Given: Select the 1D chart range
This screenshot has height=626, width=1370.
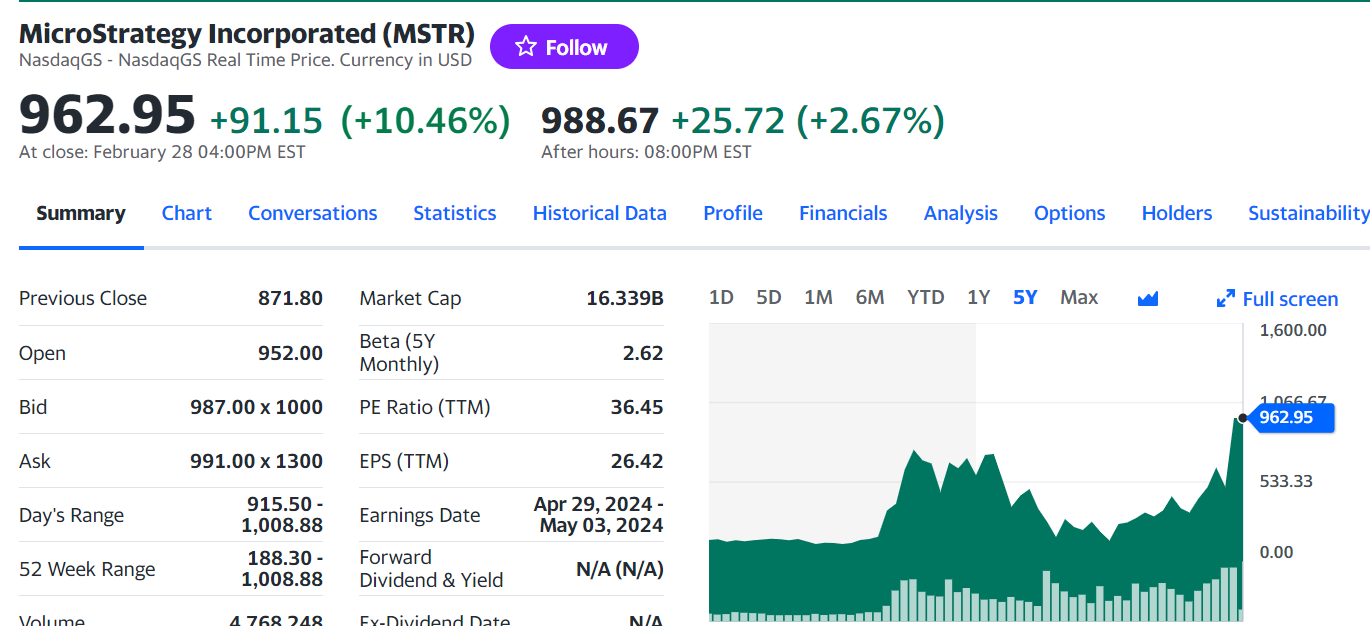Looking at the screenshot, I should [x=721, y=297].
